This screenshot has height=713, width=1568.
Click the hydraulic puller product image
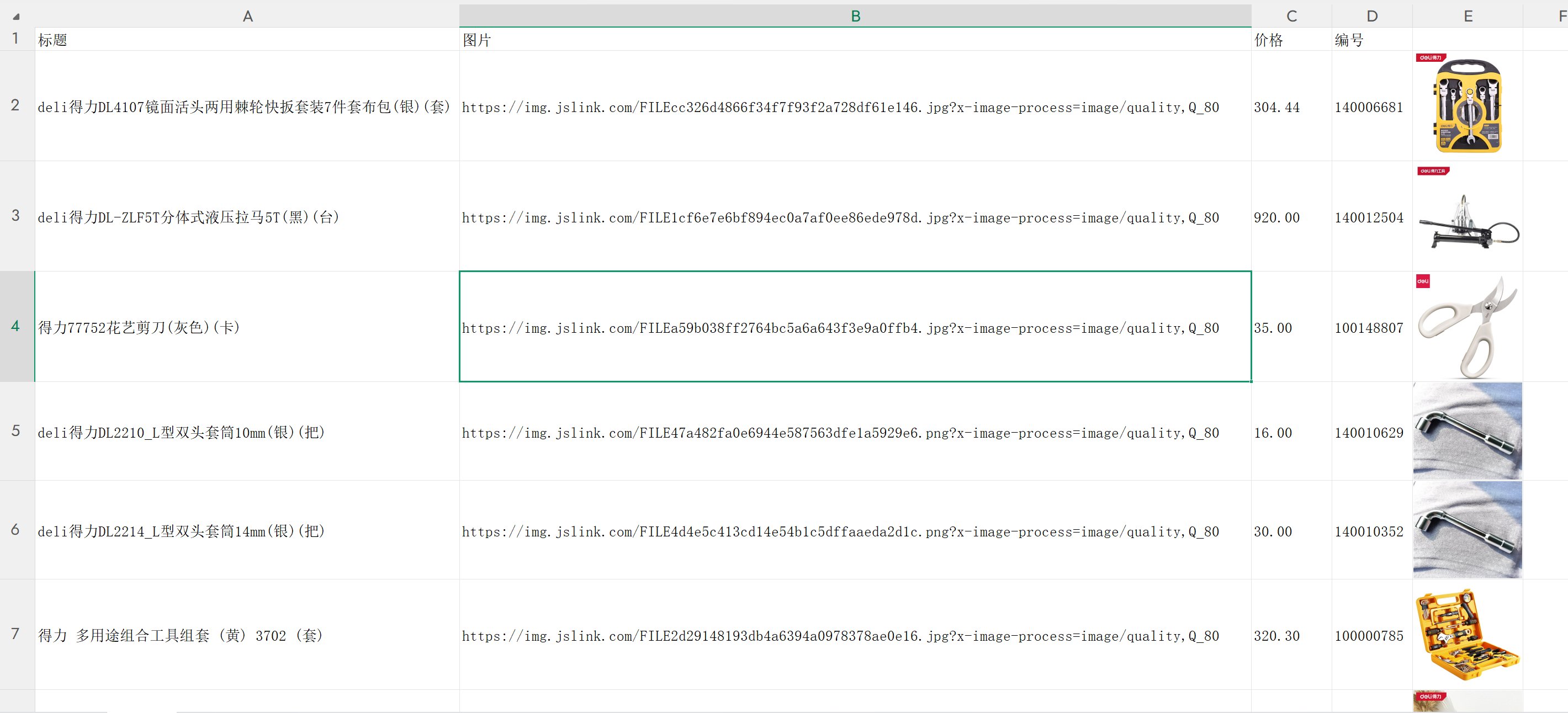(1467, 216)
